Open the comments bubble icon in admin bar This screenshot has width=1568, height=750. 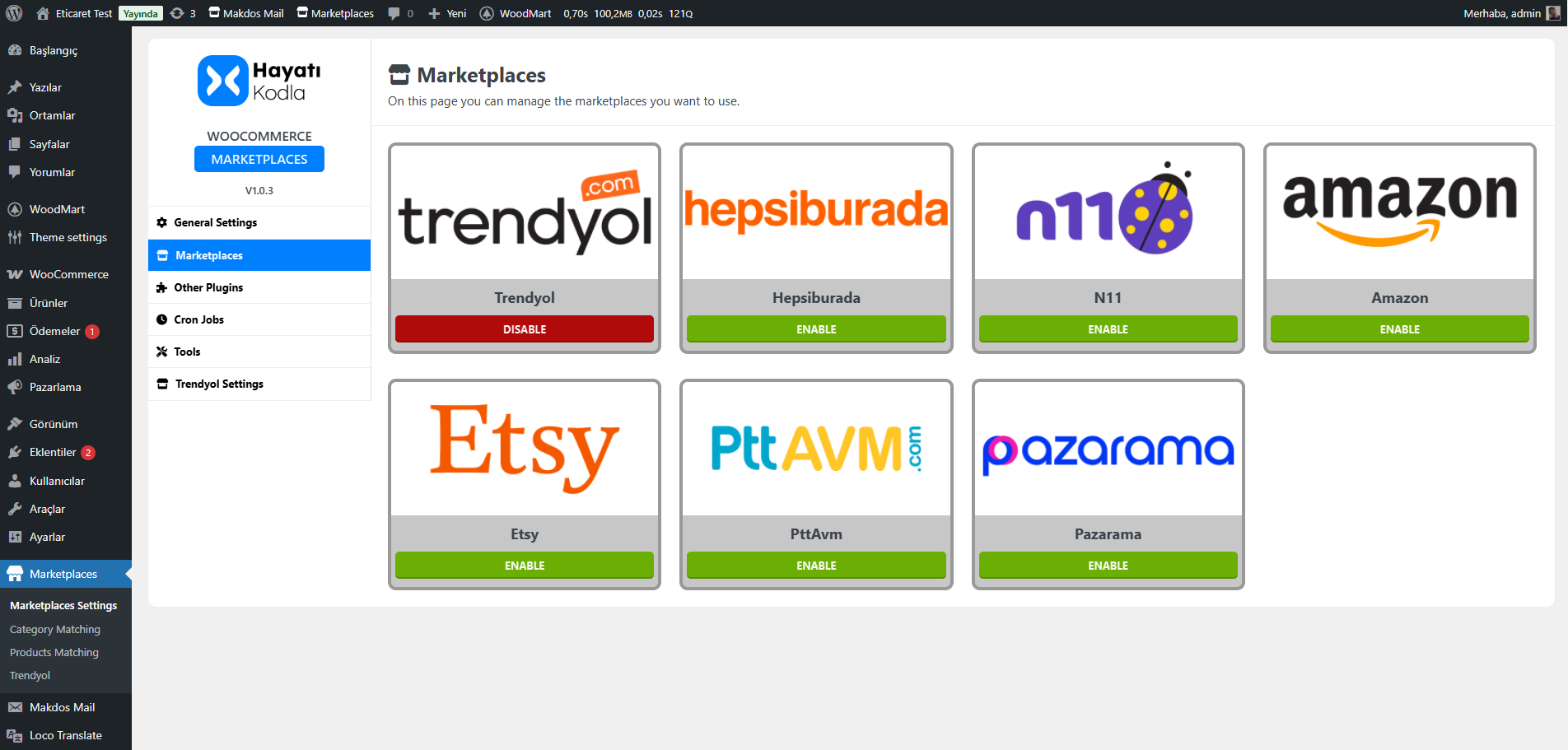(x=394, y=13)
